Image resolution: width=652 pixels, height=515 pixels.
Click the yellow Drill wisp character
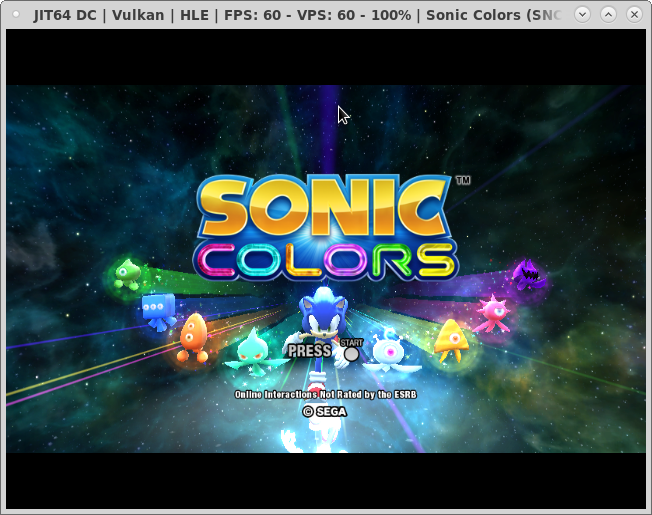click(x=452, y=341)
